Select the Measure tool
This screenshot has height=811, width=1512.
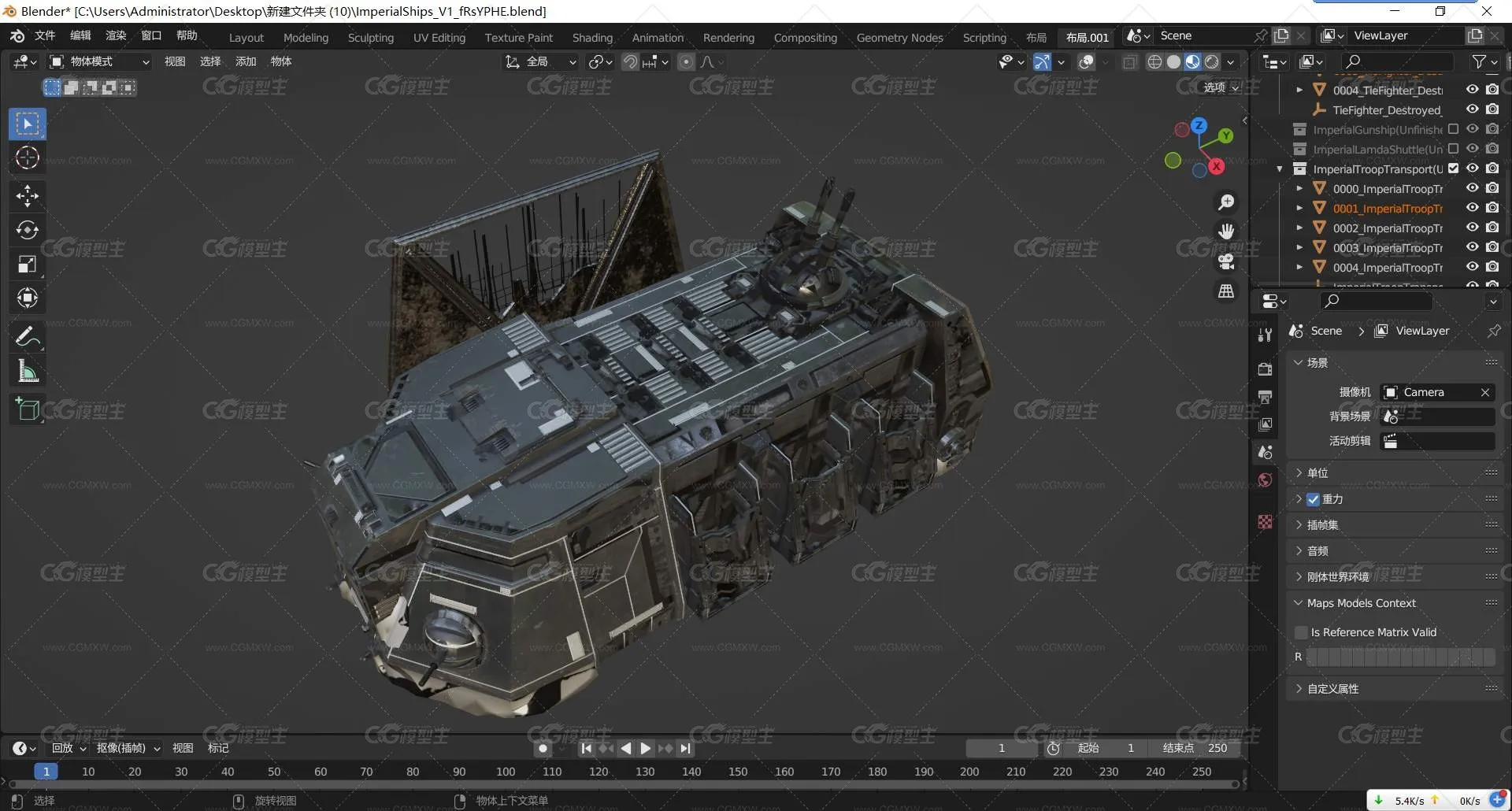28,371
